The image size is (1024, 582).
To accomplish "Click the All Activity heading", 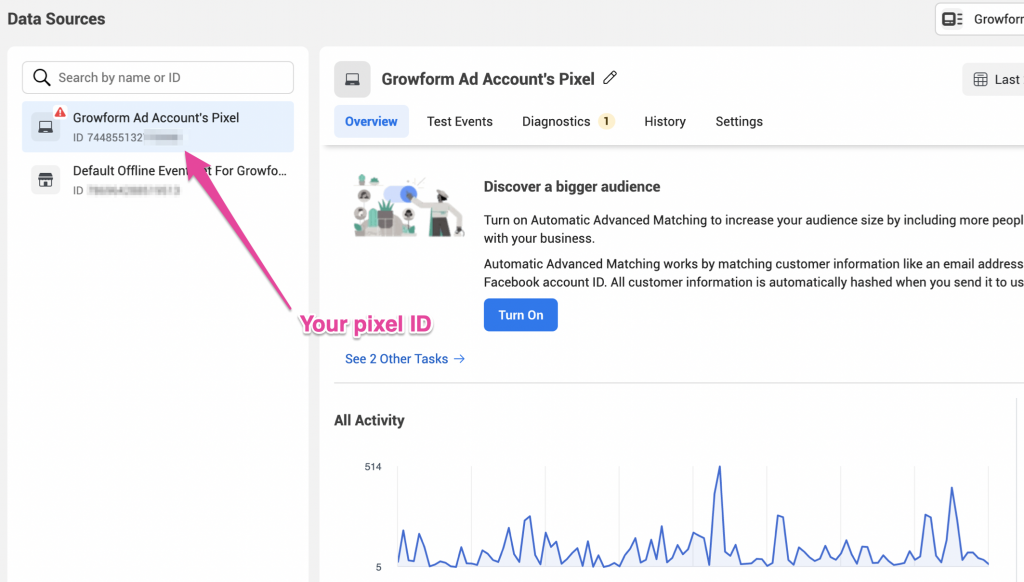I will coord(369,420).
